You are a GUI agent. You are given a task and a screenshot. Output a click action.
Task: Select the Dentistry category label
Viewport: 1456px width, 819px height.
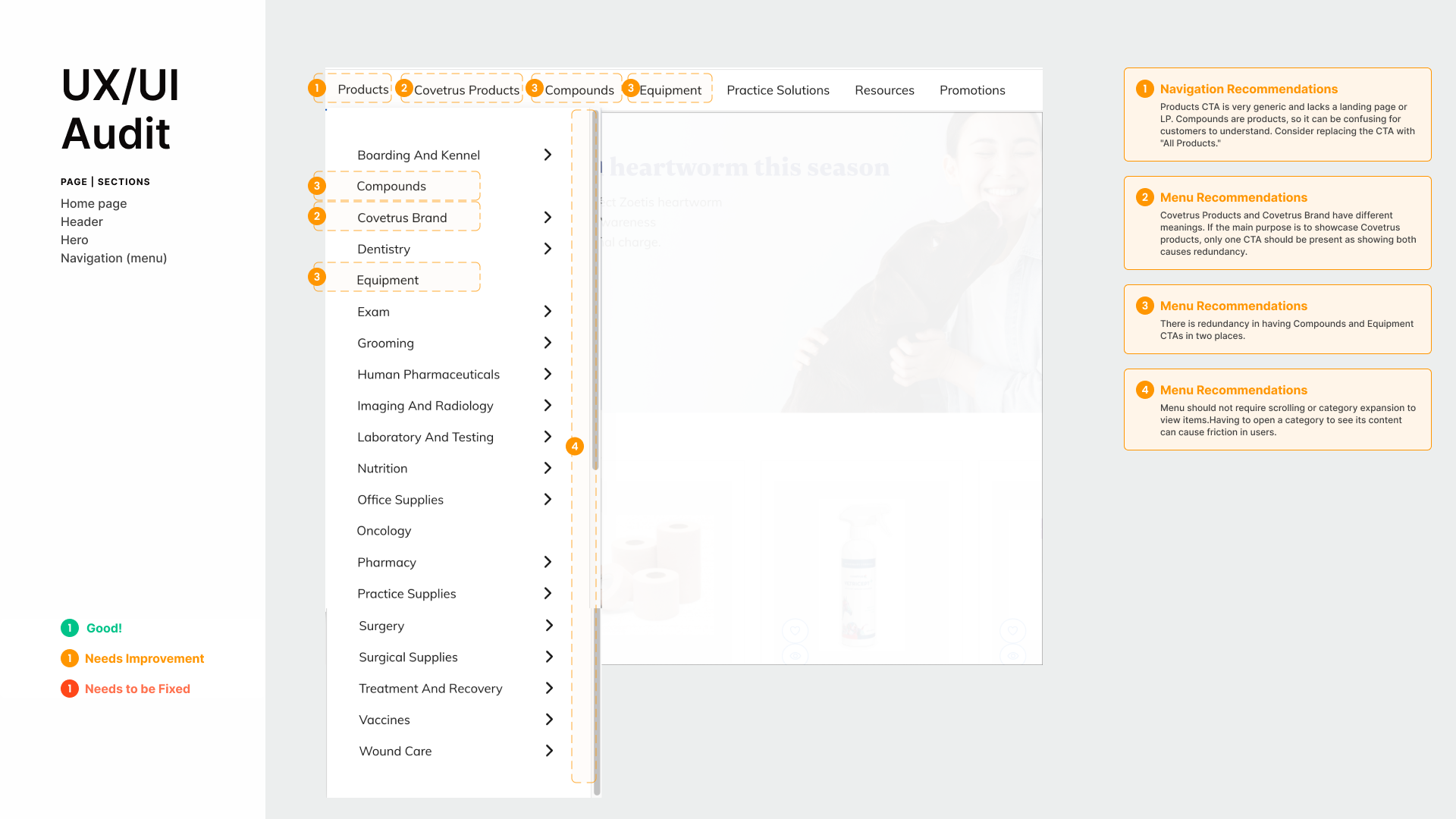[x=384, y=249]
